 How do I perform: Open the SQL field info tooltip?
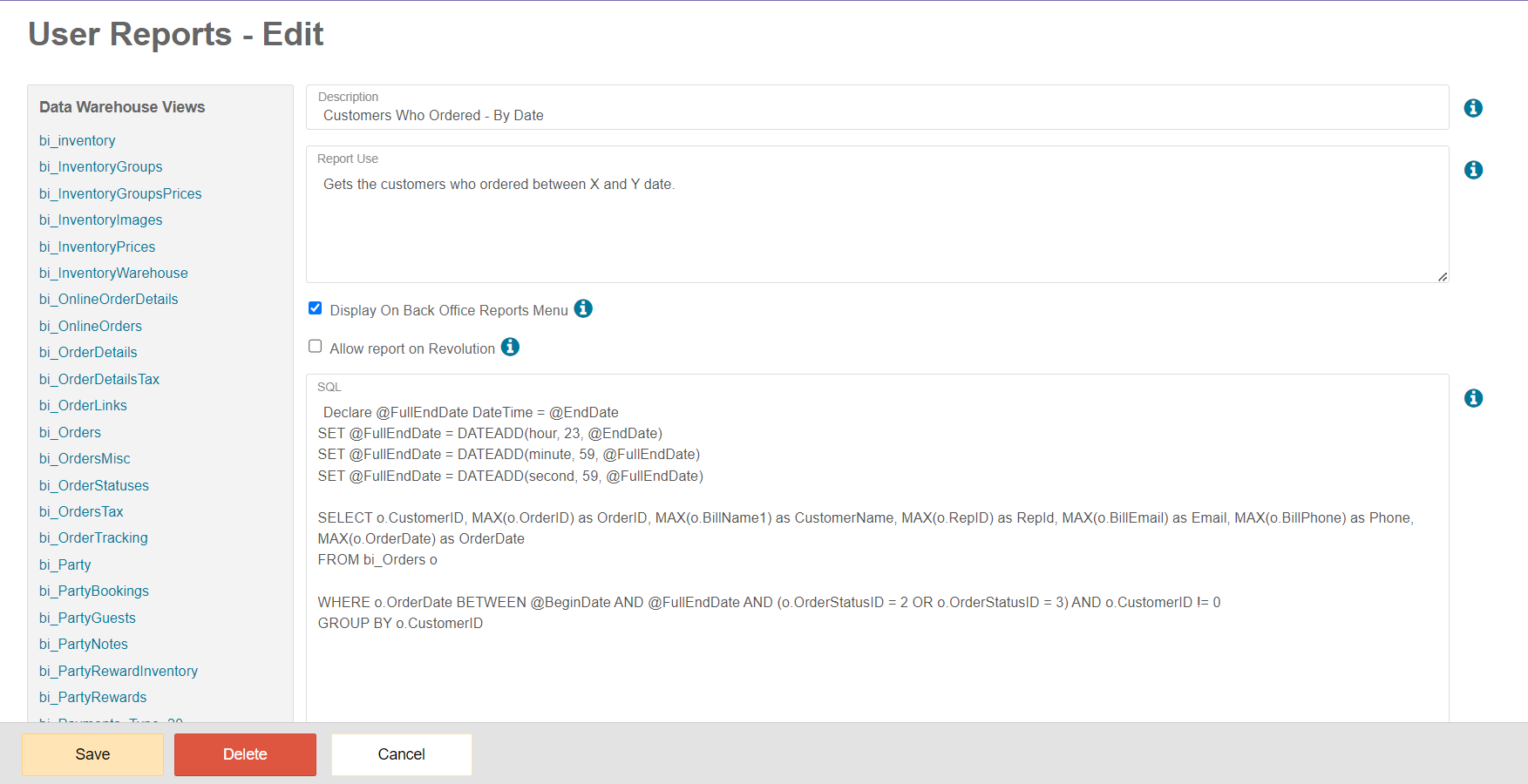pyautogui.click(x=1473, y=397)
